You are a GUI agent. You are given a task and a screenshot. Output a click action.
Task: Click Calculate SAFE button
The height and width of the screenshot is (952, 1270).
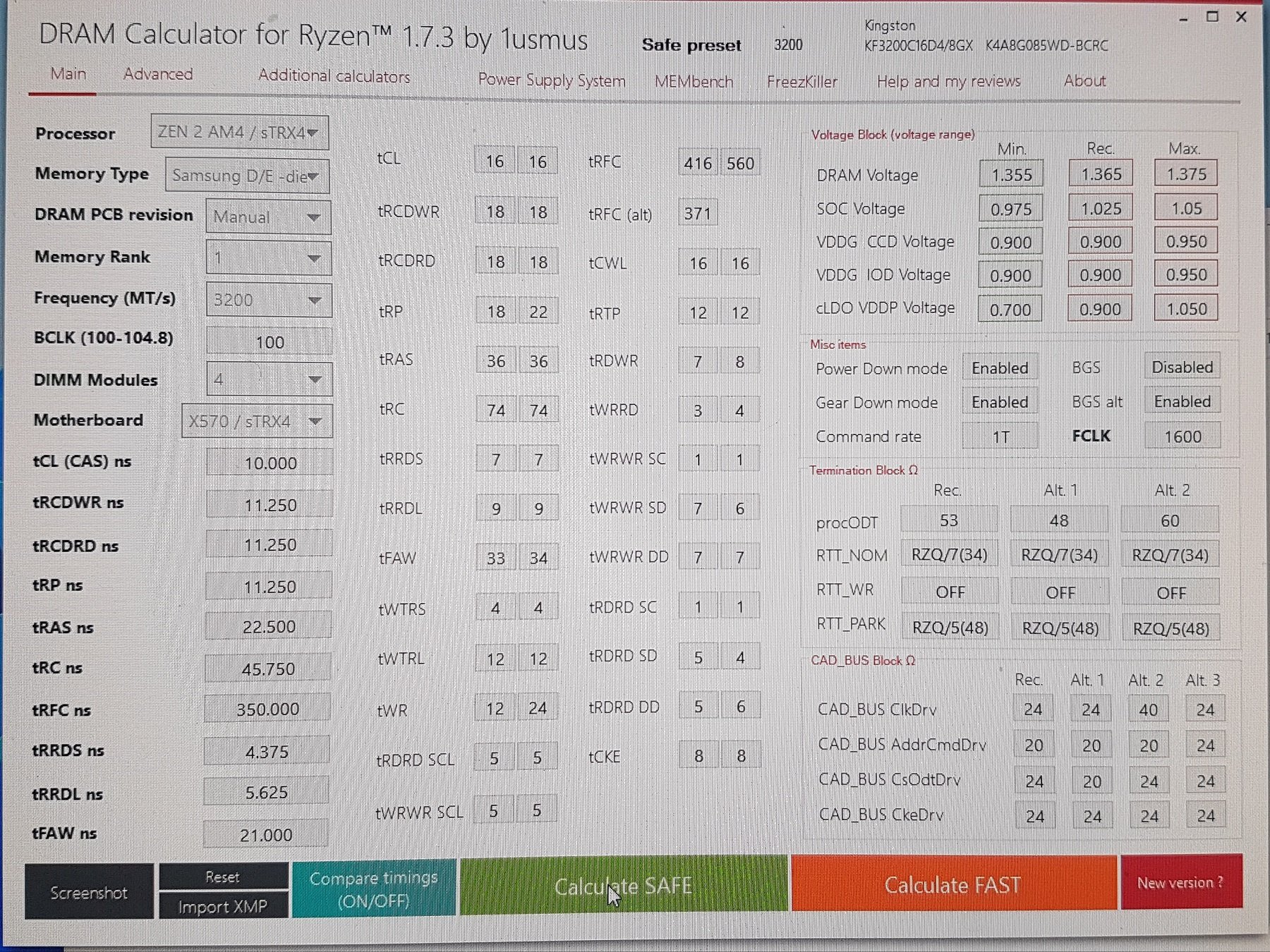[x=624, y=886]
